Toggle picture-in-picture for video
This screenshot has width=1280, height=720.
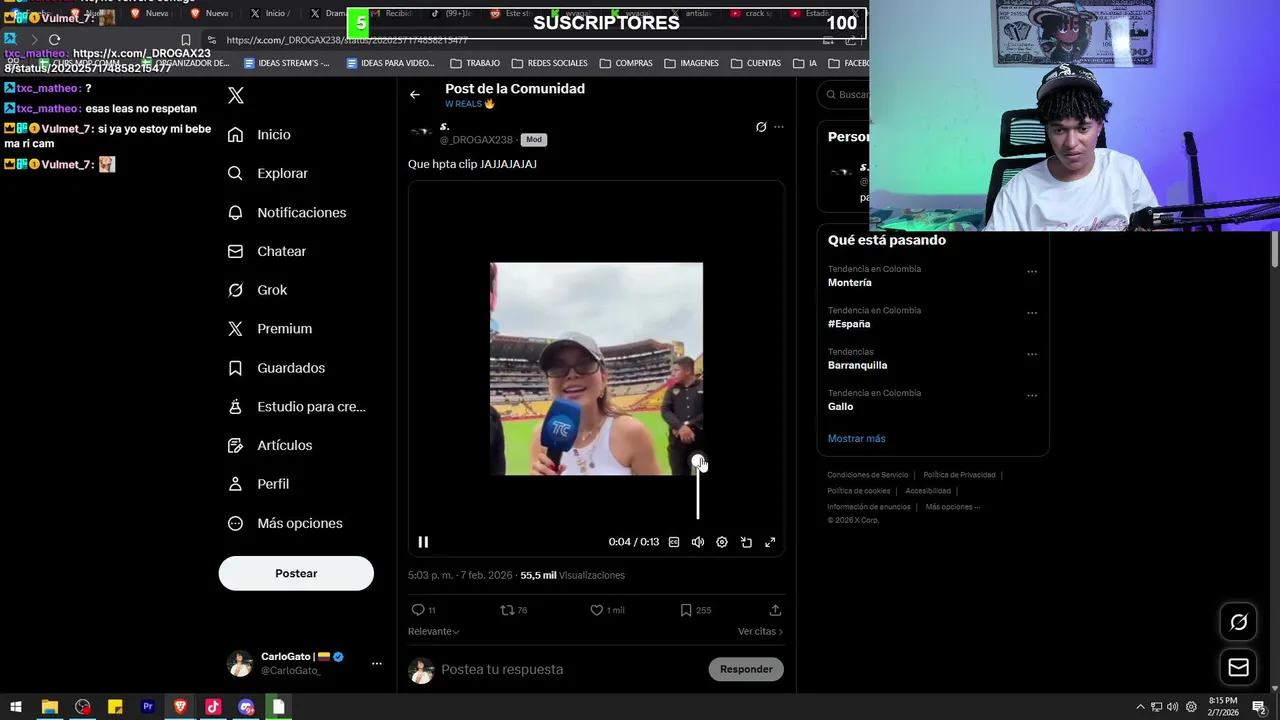(x=746, y=542)
